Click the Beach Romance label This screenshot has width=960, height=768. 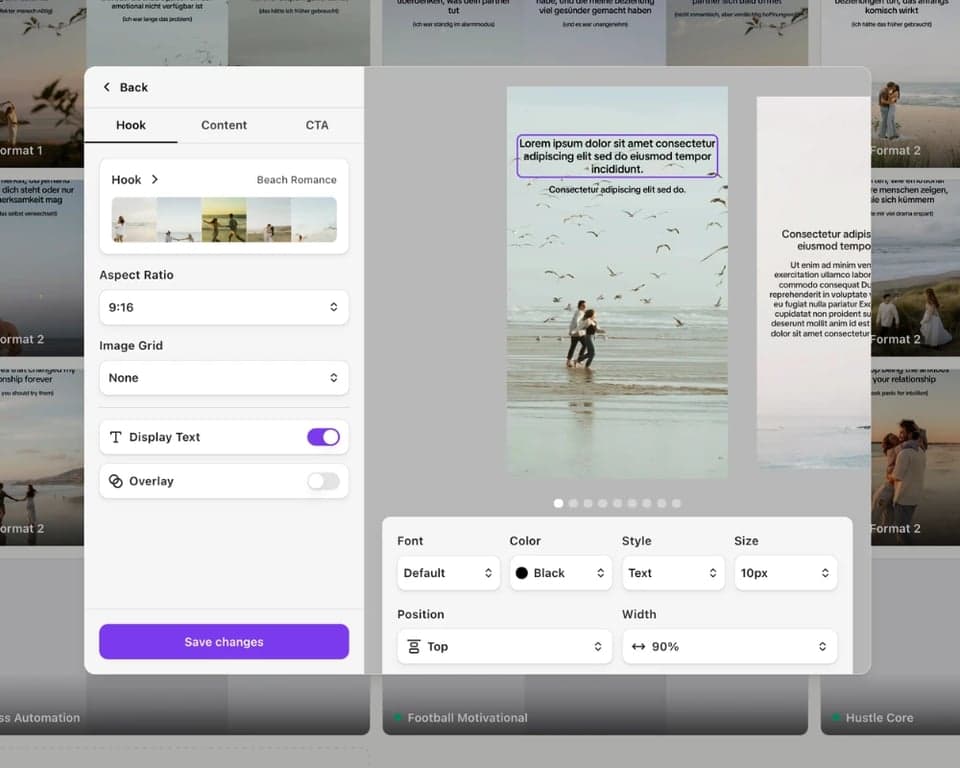(x=296, y=179)
